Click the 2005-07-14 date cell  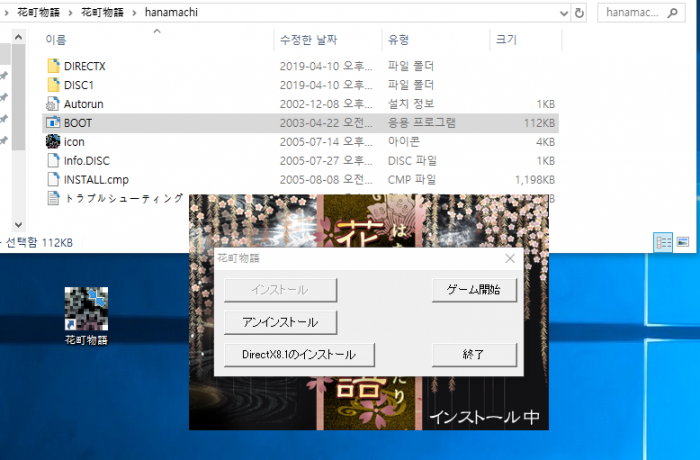pyautogui.click(x=326, y=142)
